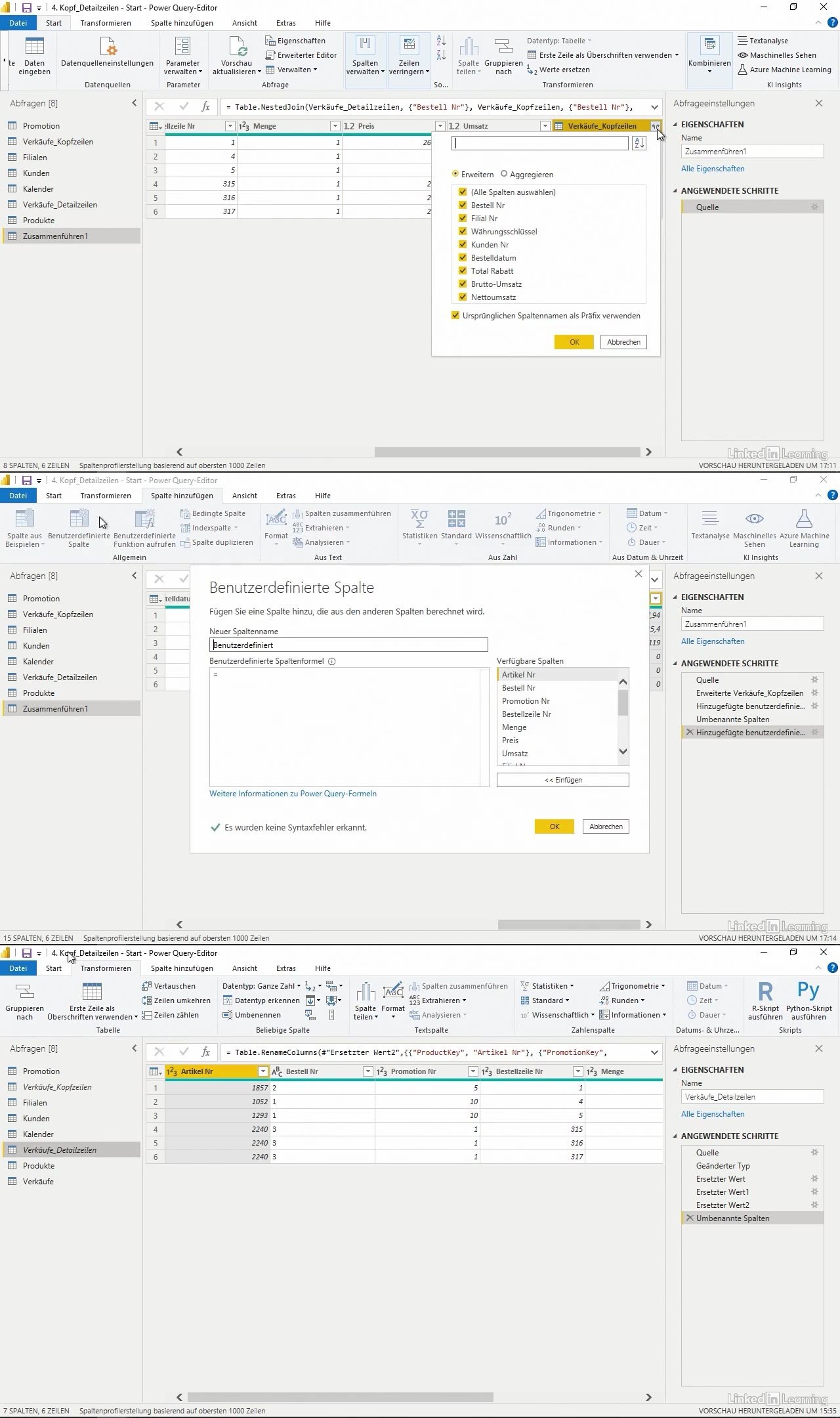Uncheck the Währungsschlüssel column checkbox
The height and width of the screenshot is (1418, 840).
[x=463, y=232]
